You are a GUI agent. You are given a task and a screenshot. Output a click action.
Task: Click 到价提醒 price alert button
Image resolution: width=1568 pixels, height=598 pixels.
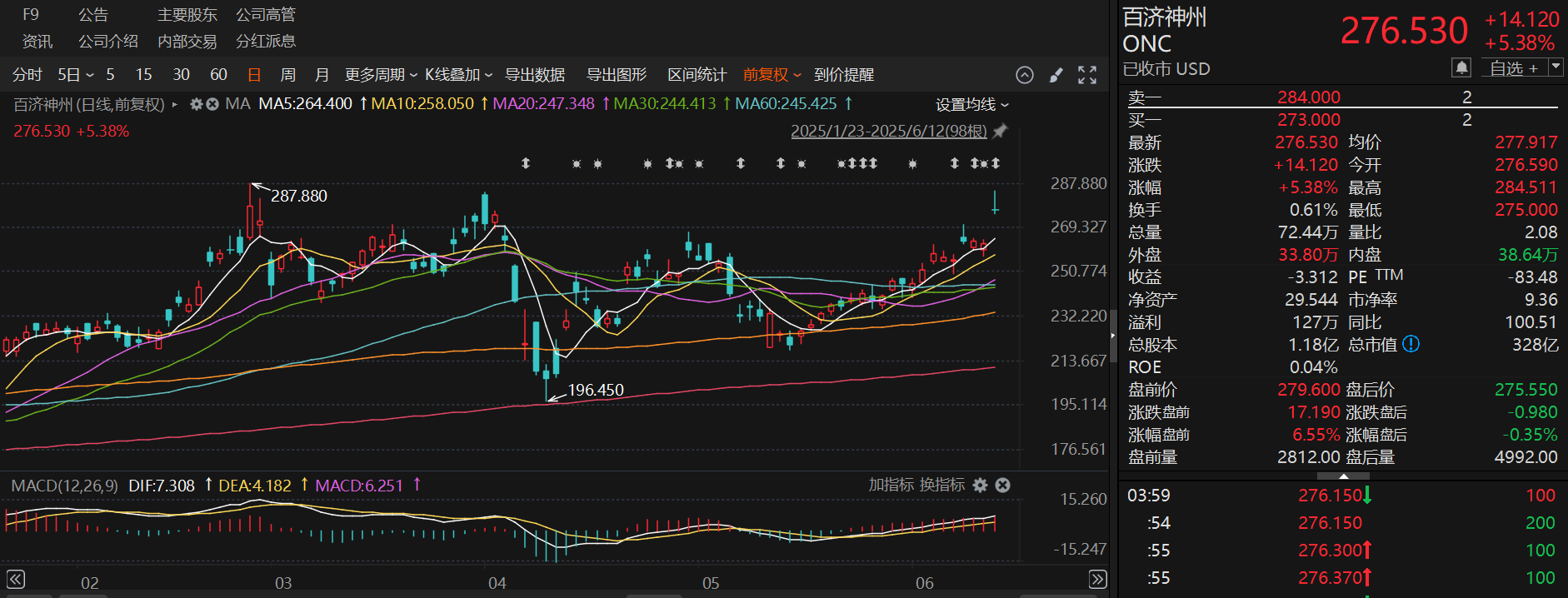tap(844, 75)
